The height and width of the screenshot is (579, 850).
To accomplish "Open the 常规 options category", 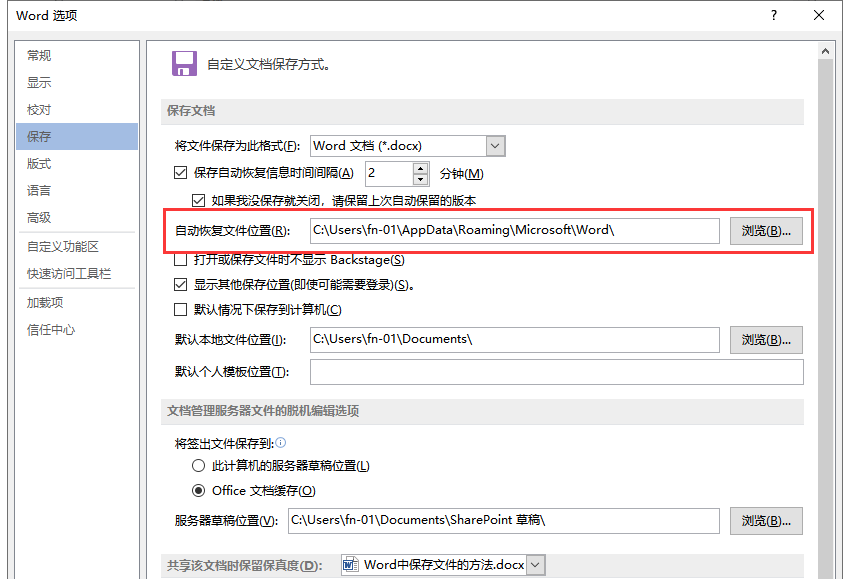I will coord(77,55).
